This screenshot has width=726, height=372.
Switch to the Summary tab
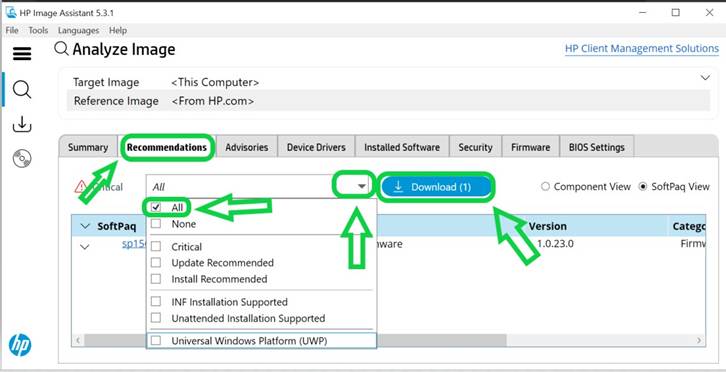[x=88, y=147]
